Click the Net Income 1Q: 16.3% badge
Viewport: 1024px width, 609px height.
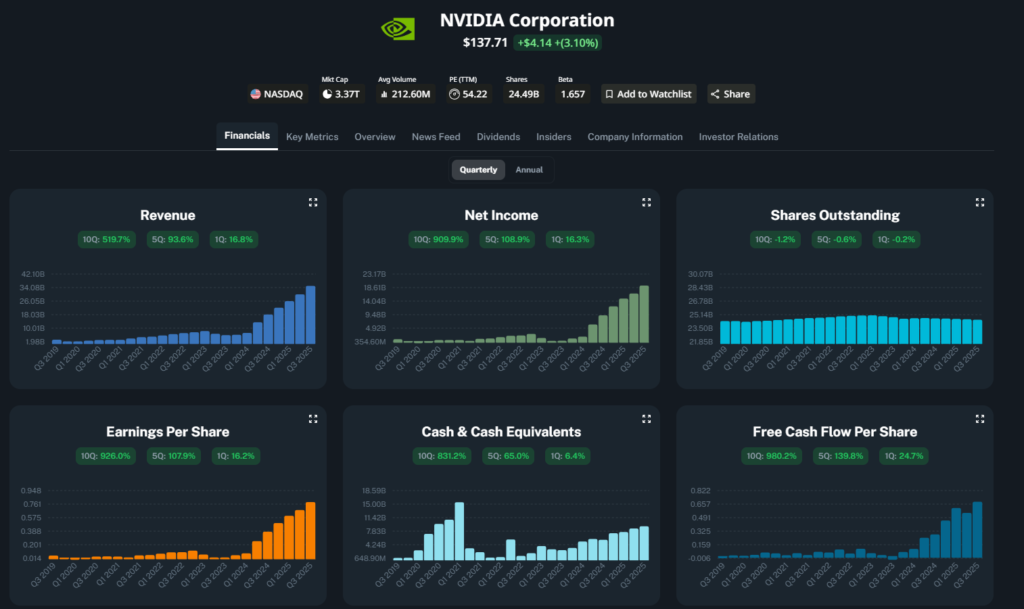570,240
